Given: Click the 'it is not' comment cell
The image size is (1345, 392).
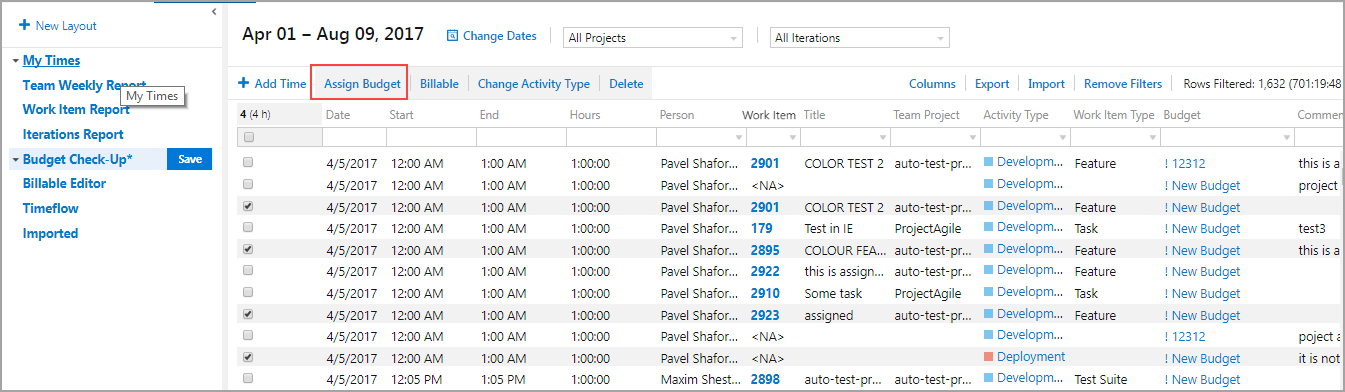Looking at the screenshot, I should point(1319,358).
